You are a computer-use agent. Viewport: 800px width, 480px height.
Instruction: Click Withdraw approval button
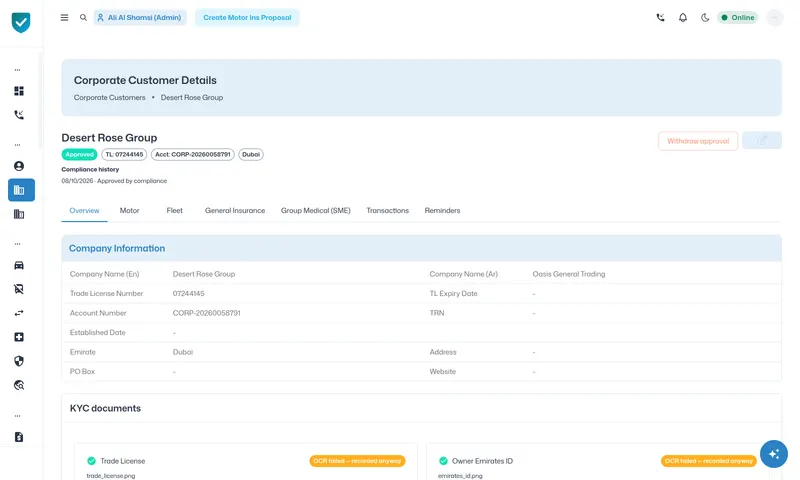pos(697,141)
